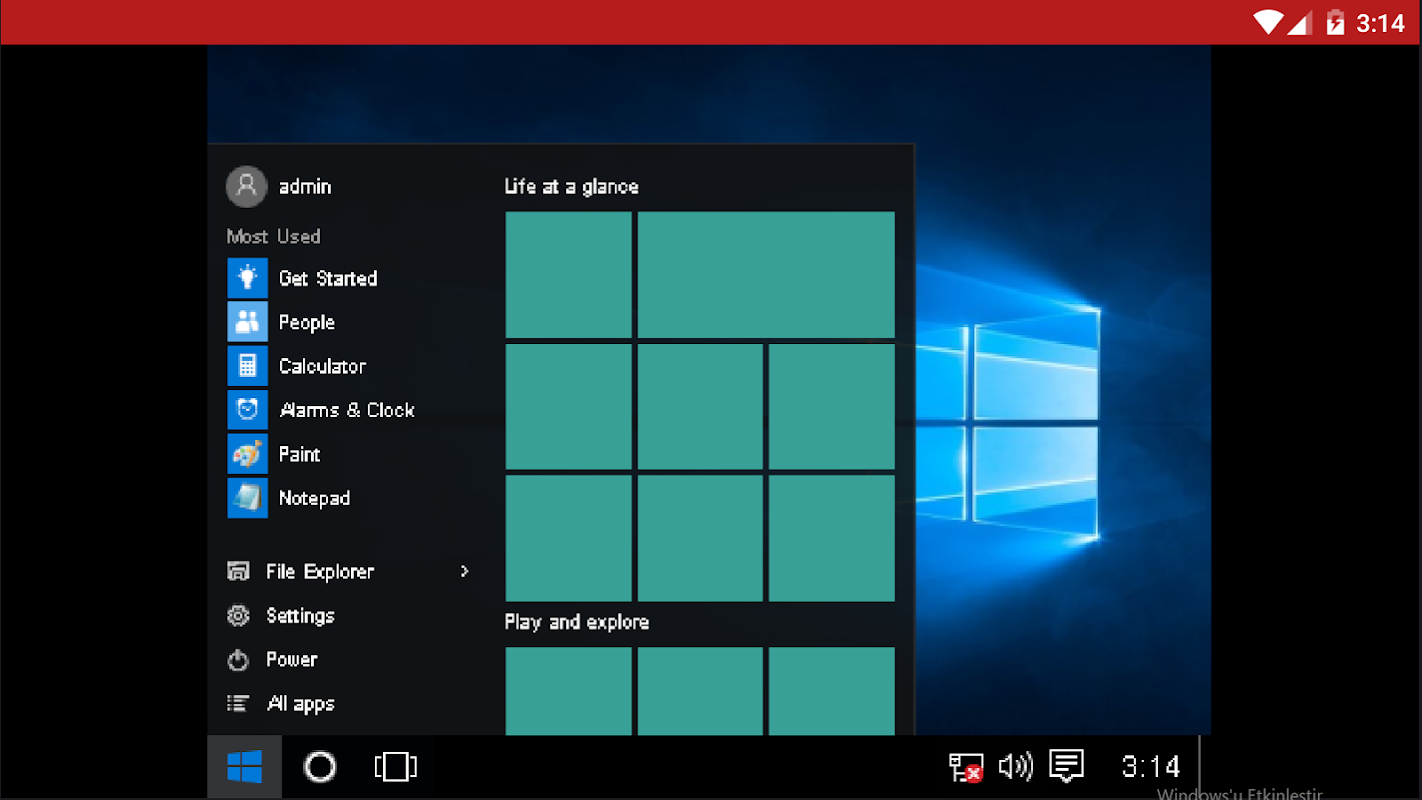This screenshot has width=1422, height=800.
Task: Open the wide tile in Life at a glance
Action: [x=766, y=275]
